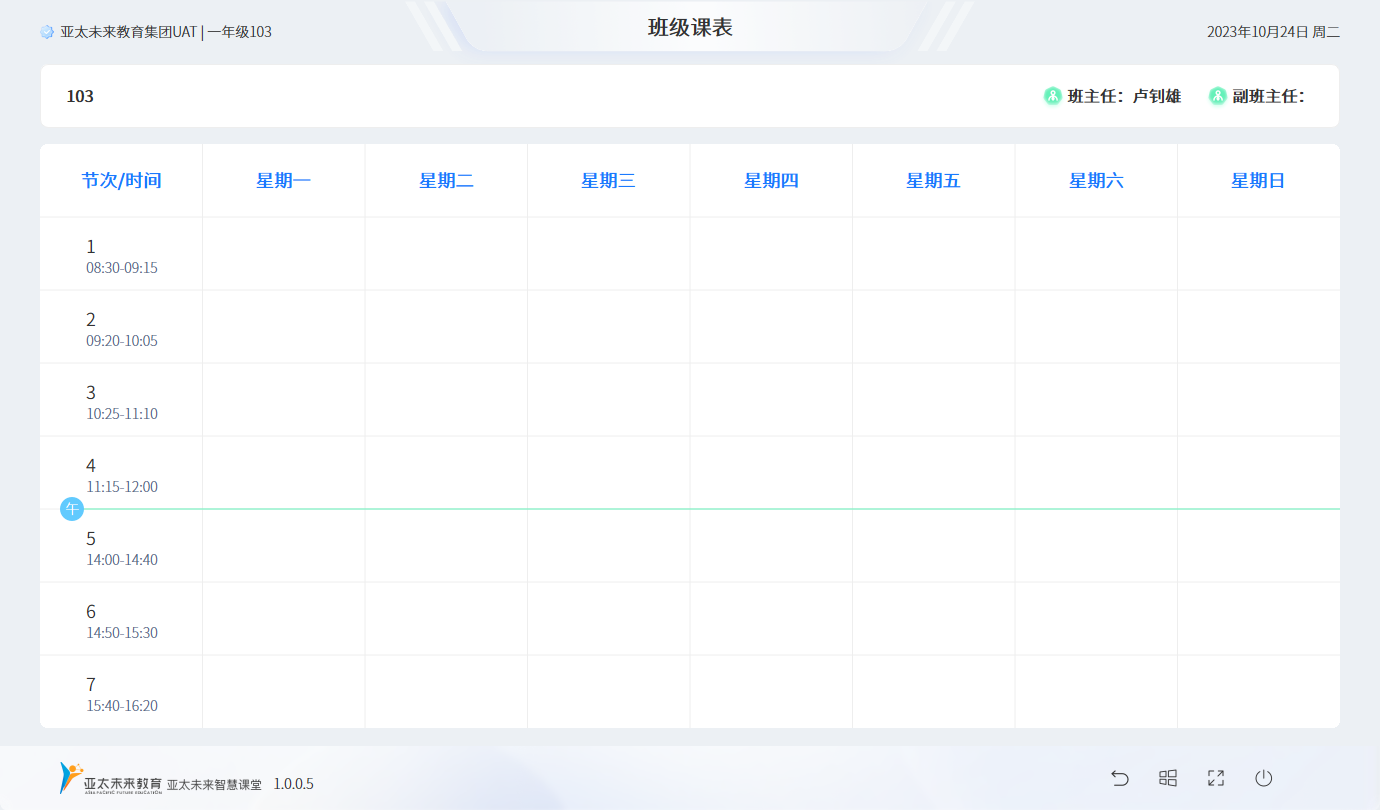
Task: Select the 星期五 column header
Action: point(934,181)
